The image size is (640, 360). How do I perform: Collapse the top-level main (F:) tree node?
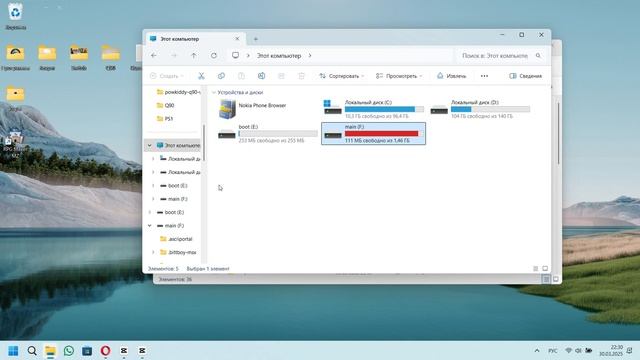tap(149, 226)
